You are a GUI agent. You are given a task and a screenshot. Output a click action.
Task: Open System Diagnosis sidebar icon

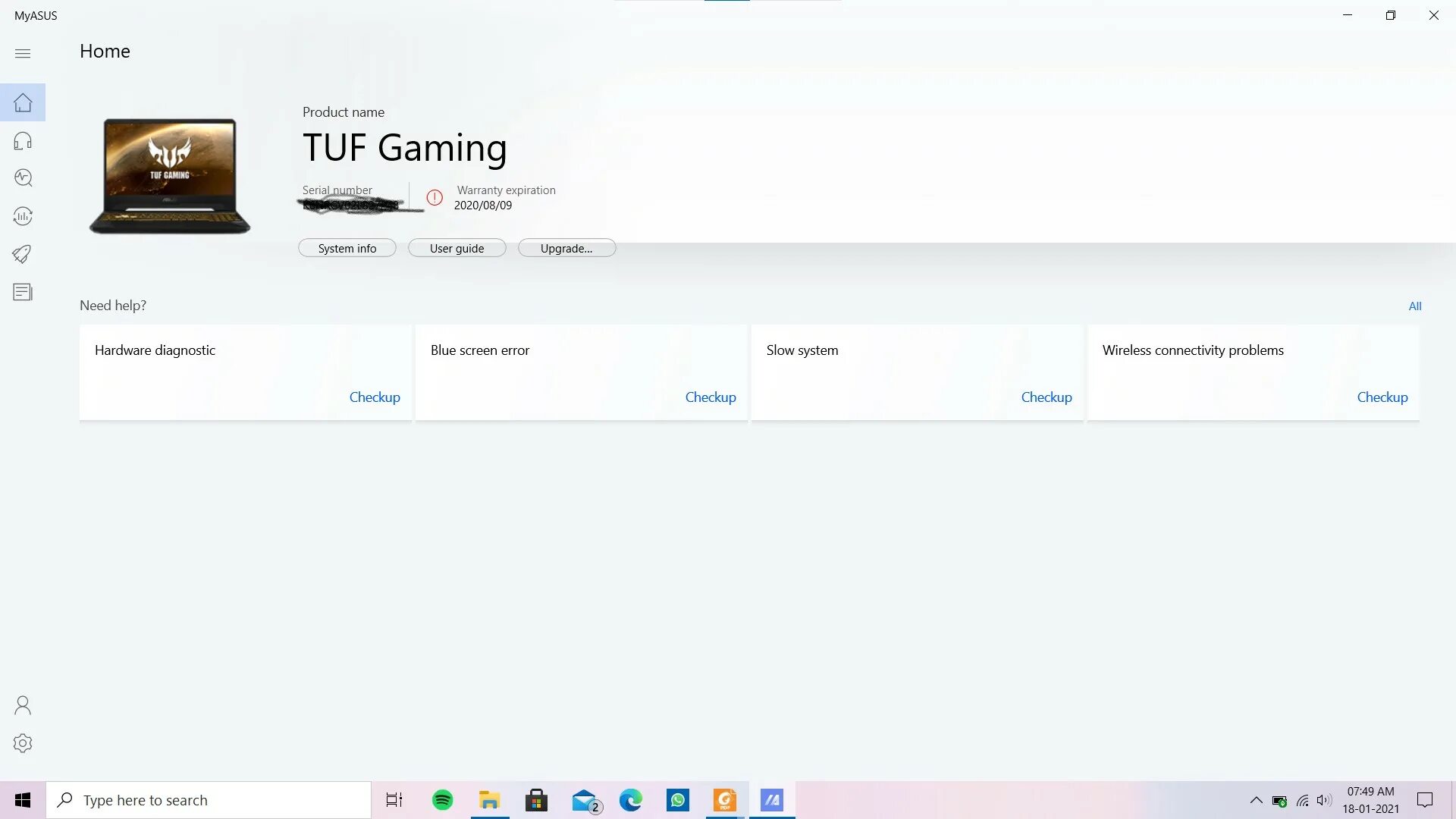click(23, 177)
